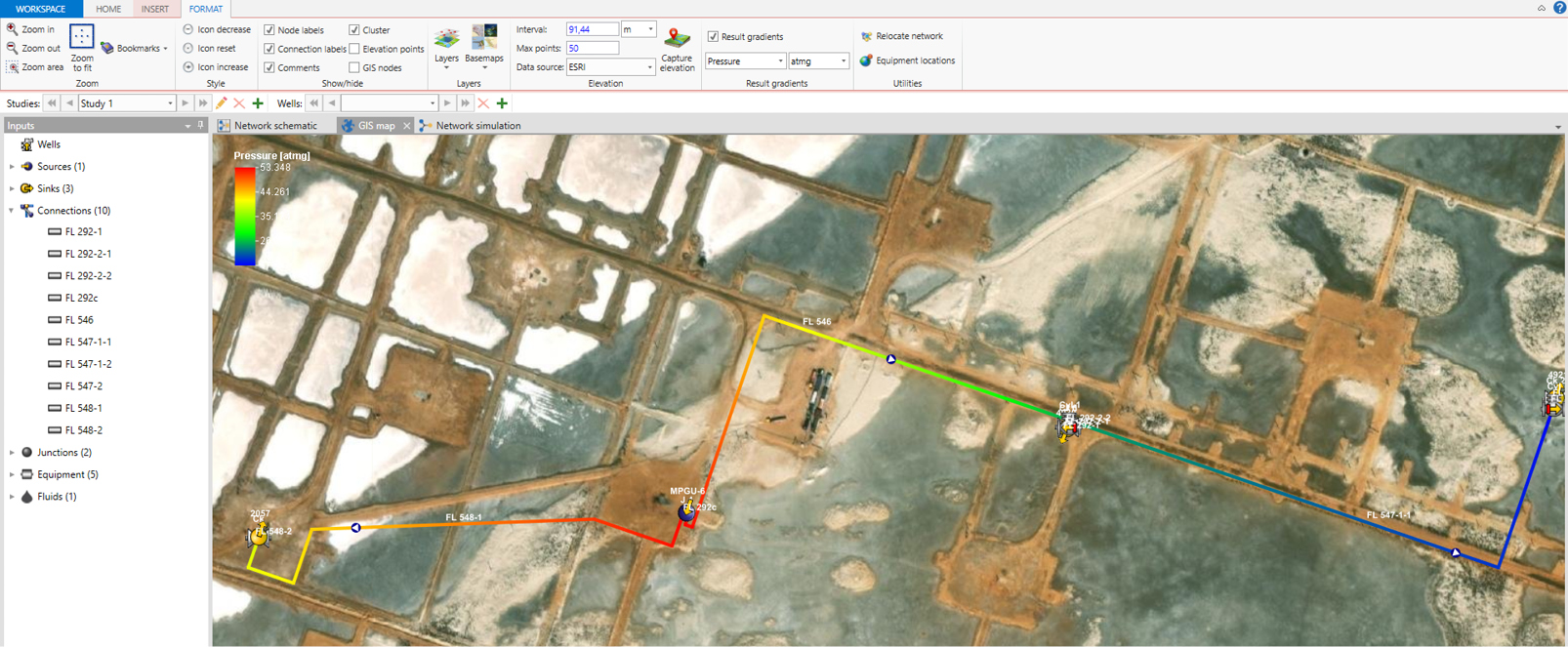Image resolution: width=1568 pixels, height=647 pixels.
Task: Open the Basemaps gallery
Action: (x=484, y=41)
